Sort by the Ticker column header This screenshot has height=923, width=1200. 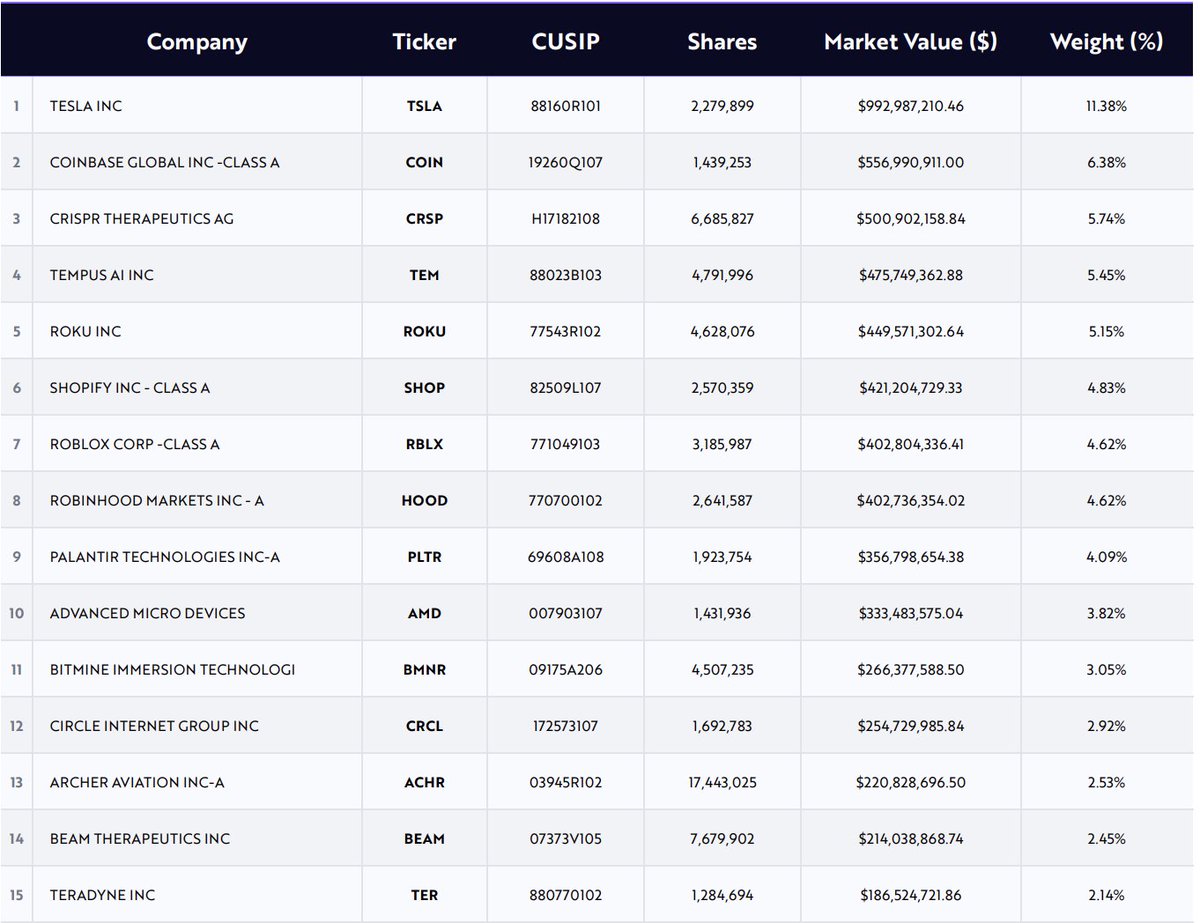click(x=424, y=42)
